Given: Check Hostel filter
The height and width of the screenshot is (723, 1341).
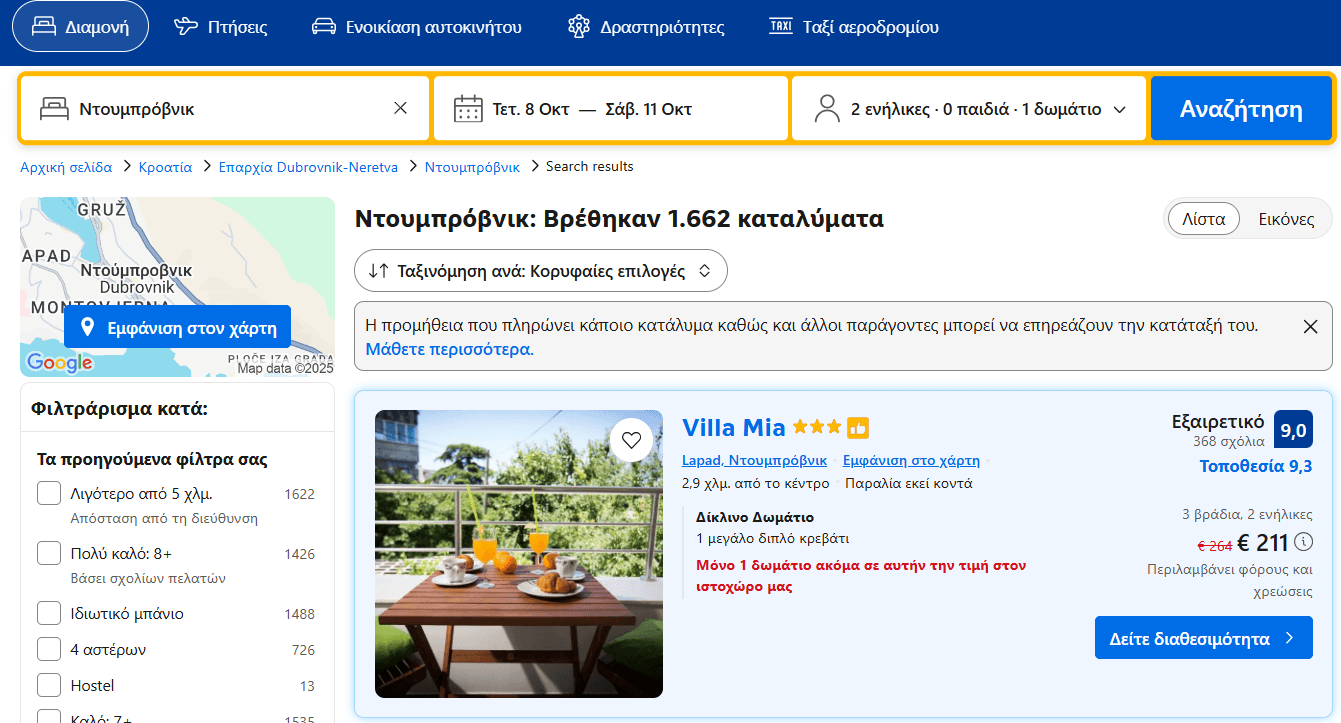Looking at the screenshot, I should pyautogui.click(x=49, y=685).
